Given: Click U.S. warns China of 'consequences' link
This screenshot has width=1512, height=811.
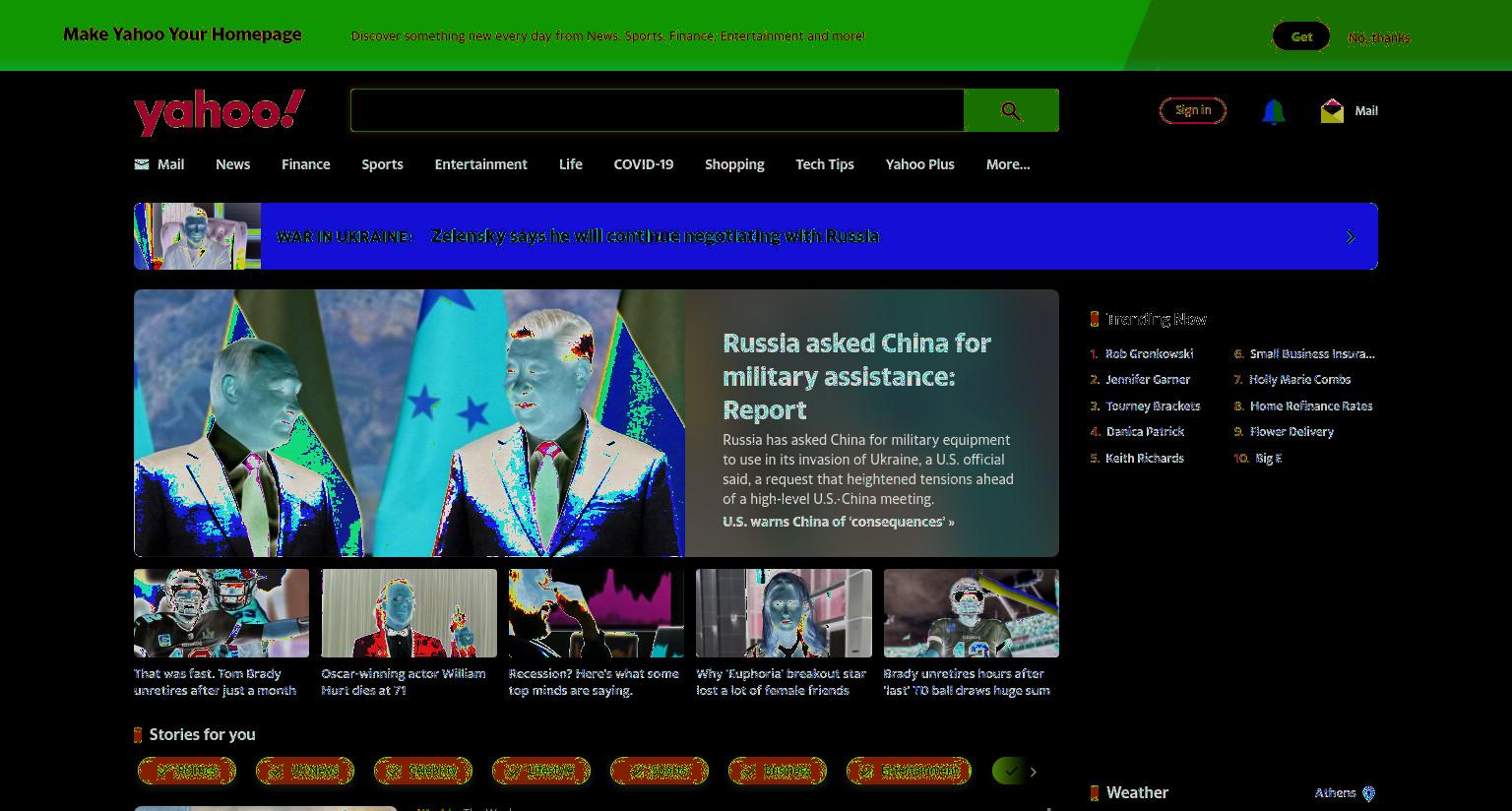Looking at the screenshot, I should (x=839, y=522).
